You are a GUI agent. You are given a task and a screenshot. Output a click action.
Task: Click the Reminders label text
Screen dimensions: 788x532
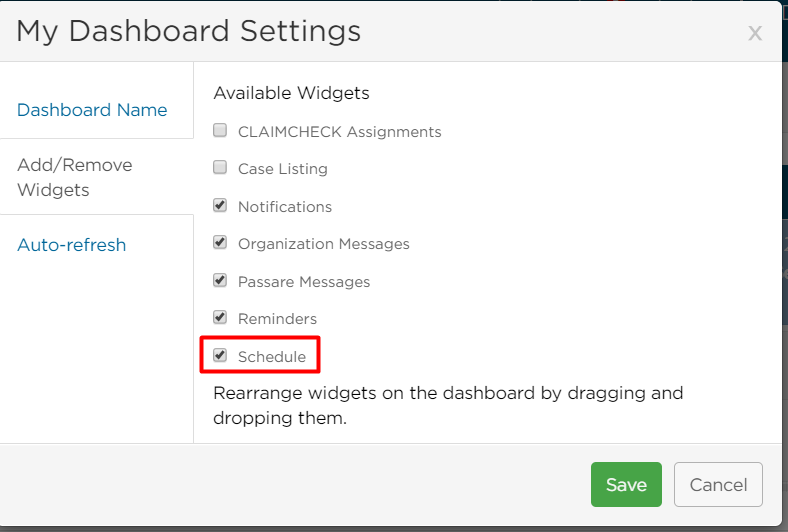(277, 319)
